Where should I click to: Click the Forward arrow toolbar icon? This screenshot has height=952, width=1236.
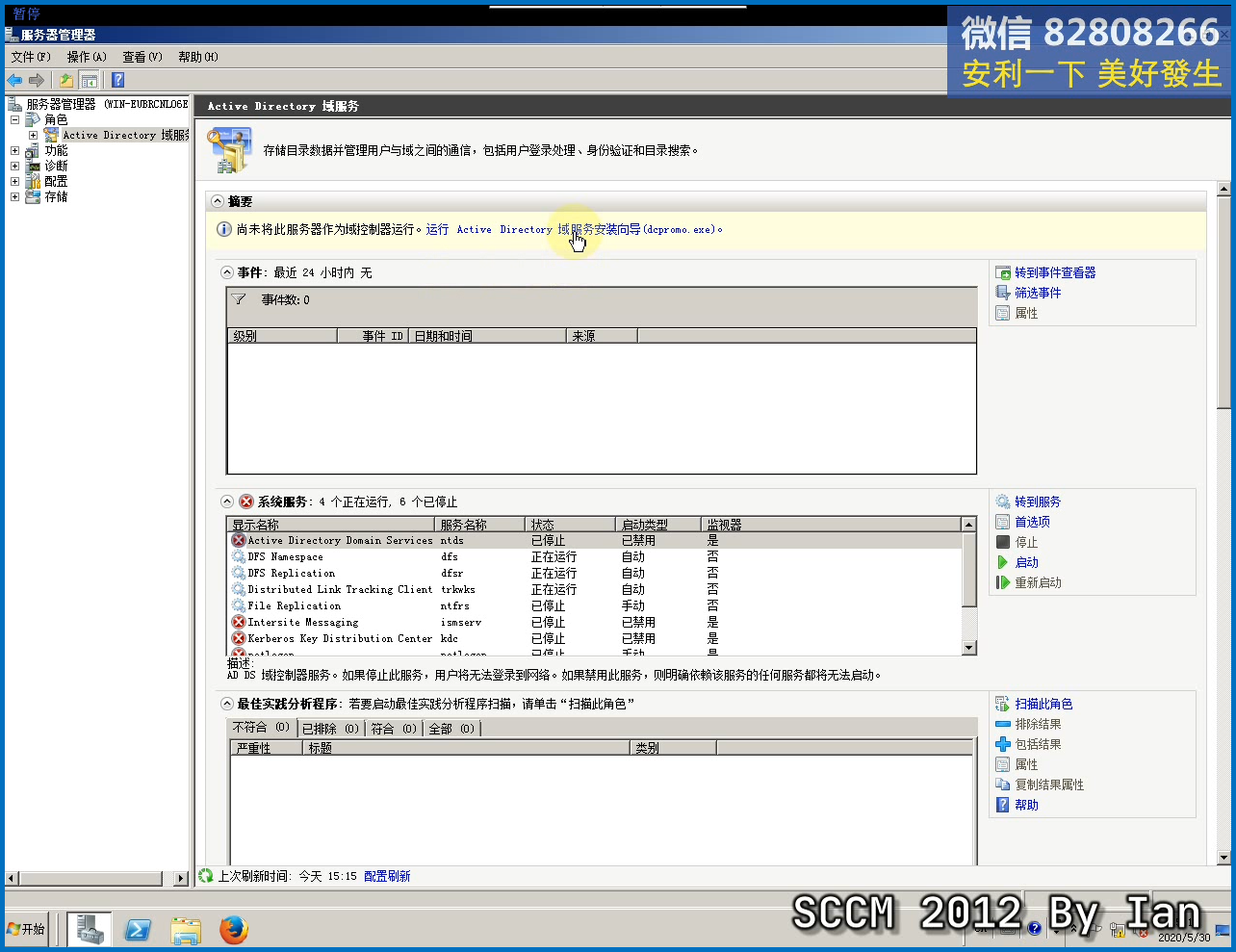coord(37,80)
